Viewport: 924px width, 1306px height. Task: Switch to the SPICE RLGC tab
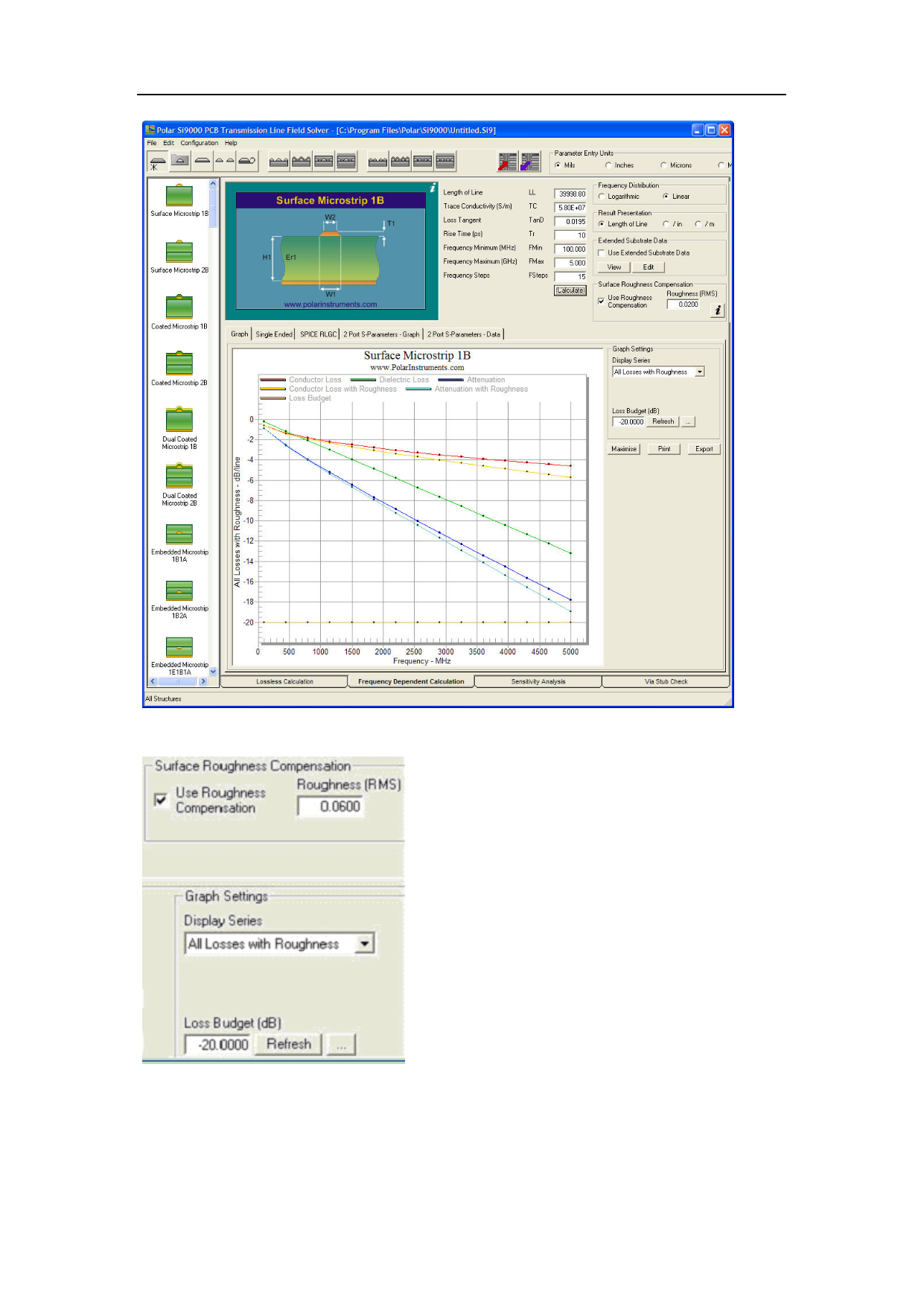pos(318,334)
